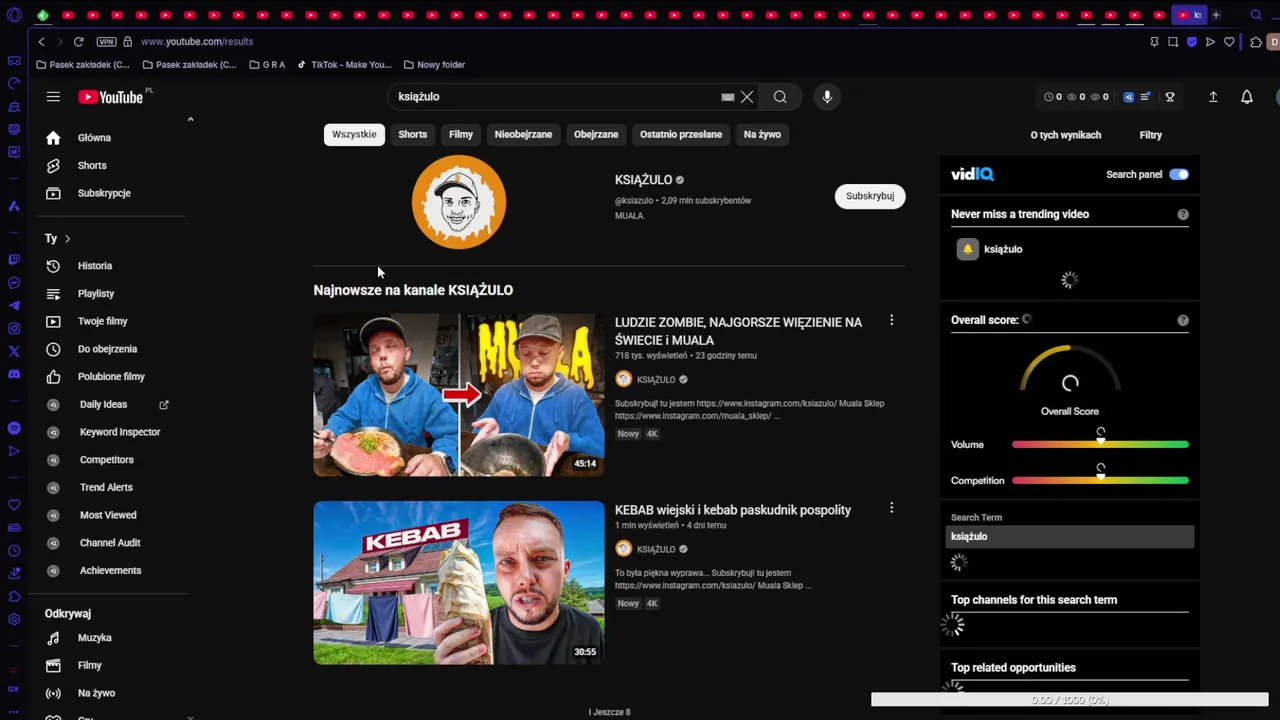Open more options for KEBAB wiejski video
The image size is (1280, 720).
[x=892, y=508]
